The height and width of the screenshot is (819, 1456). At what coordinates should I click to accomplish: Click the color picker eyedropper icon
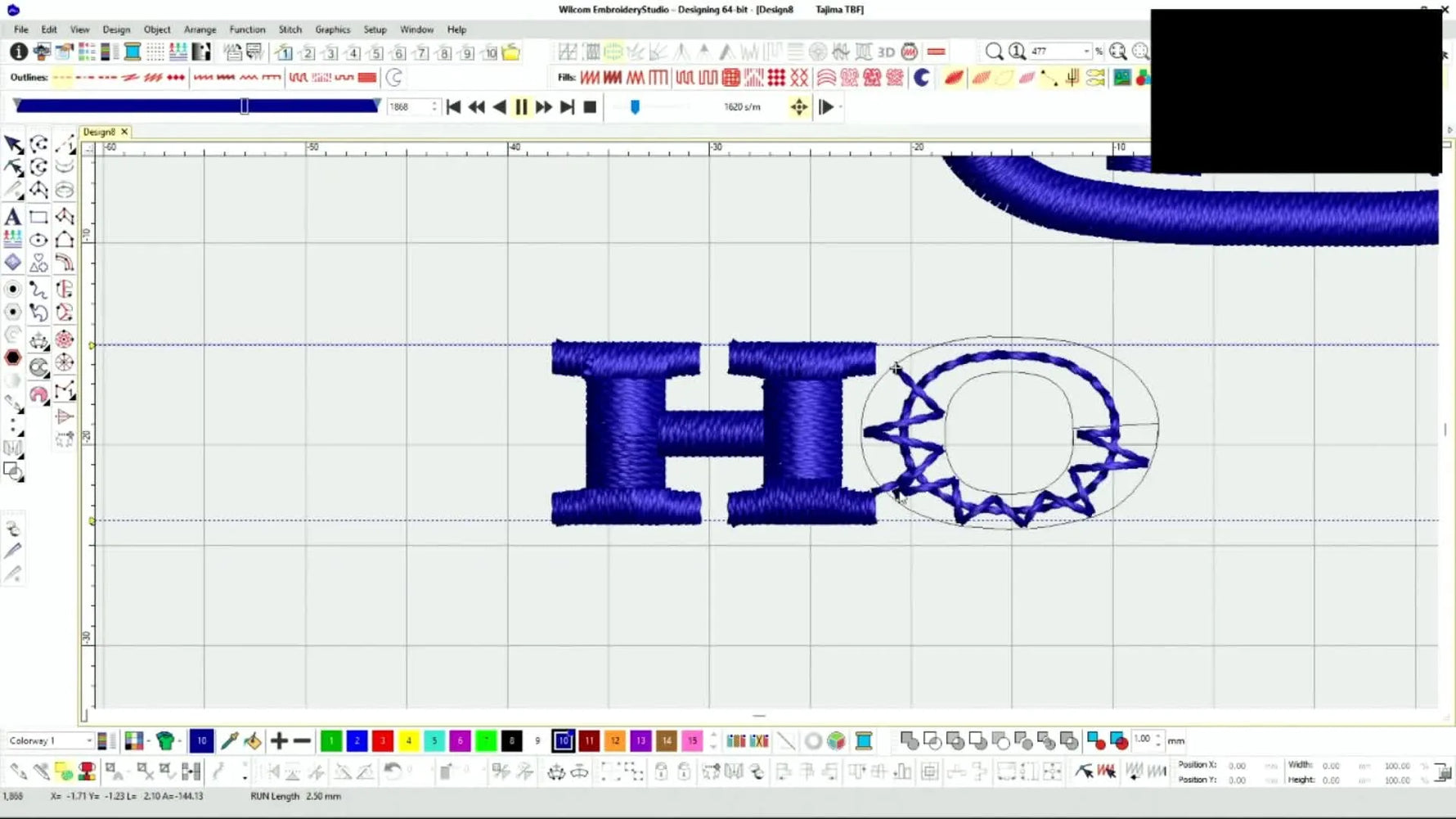pyautogui.click(x=229, y=741)
